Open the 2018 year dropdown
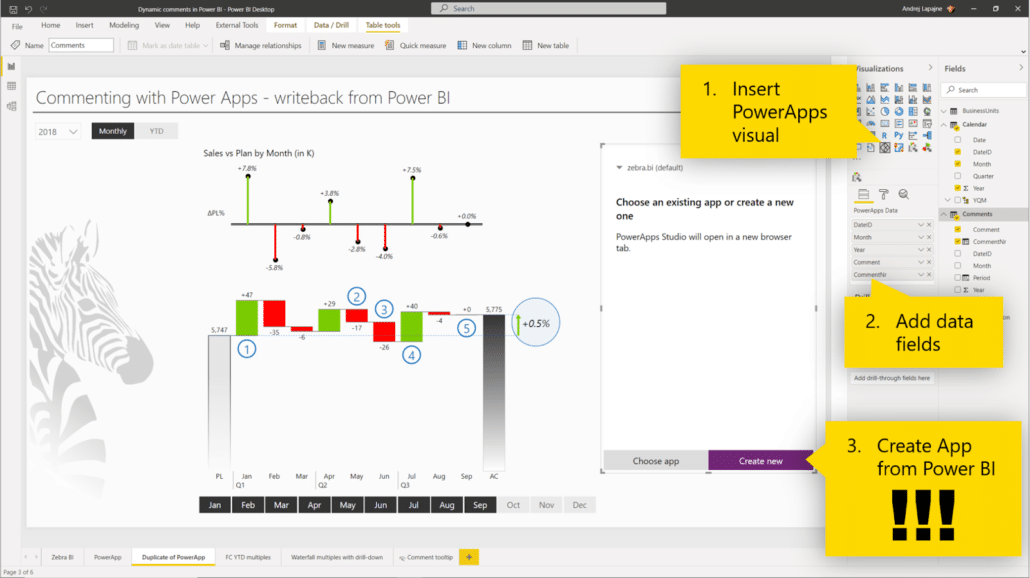Image resolution: width=1030 pixels, height=578 pixels. [58, 131]
